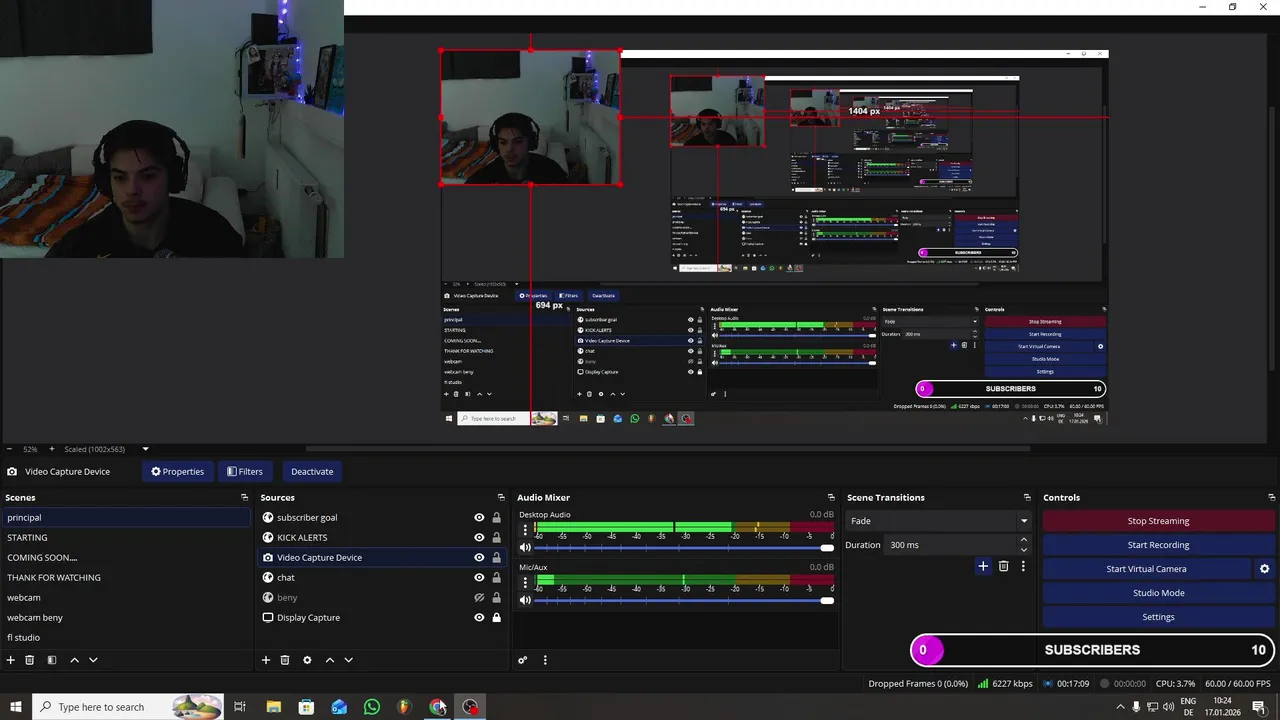Add a configurable transition with plus

983,566
